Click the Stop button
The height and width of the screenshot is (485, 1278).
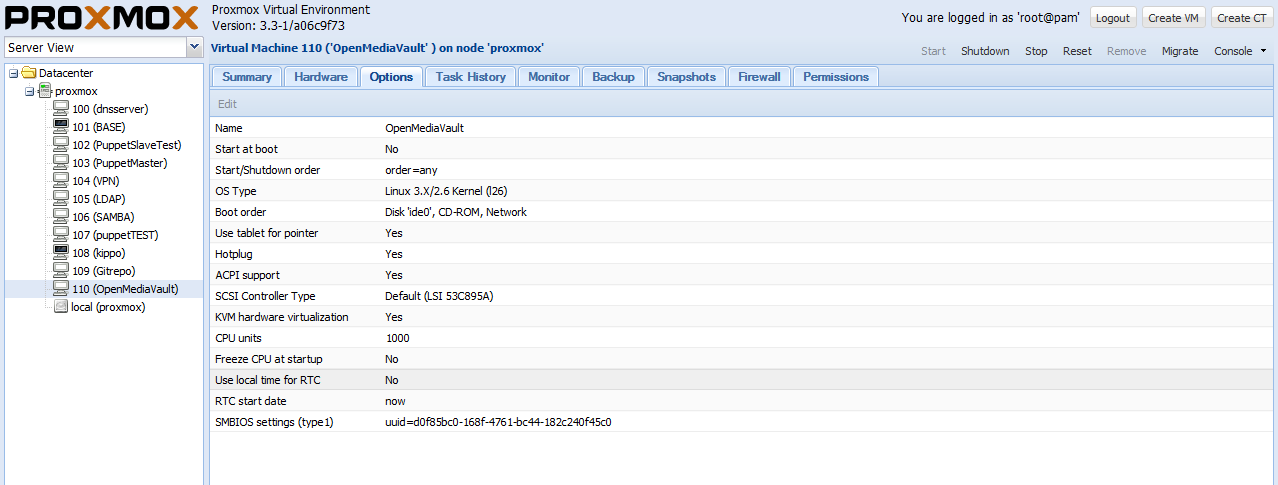[x=1036, y=51]
